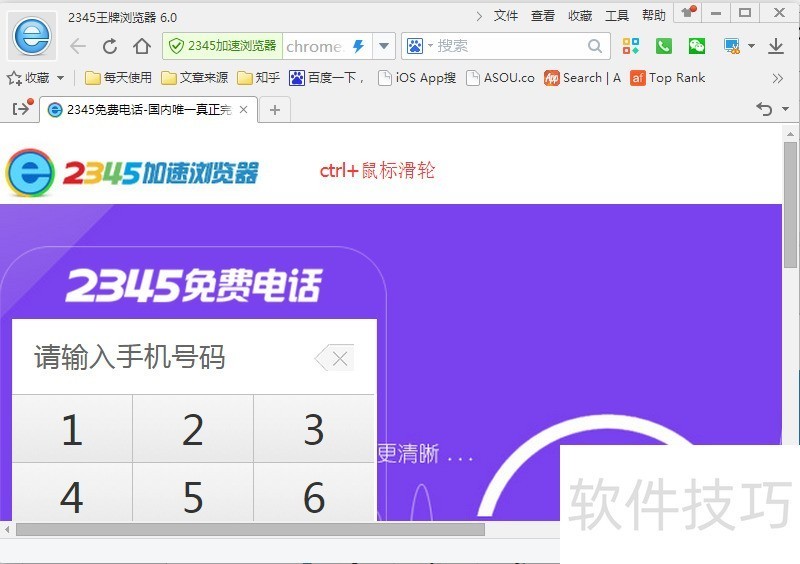800x564 pixels.
Task: Open a new tab with plus button
Action: 275,110
